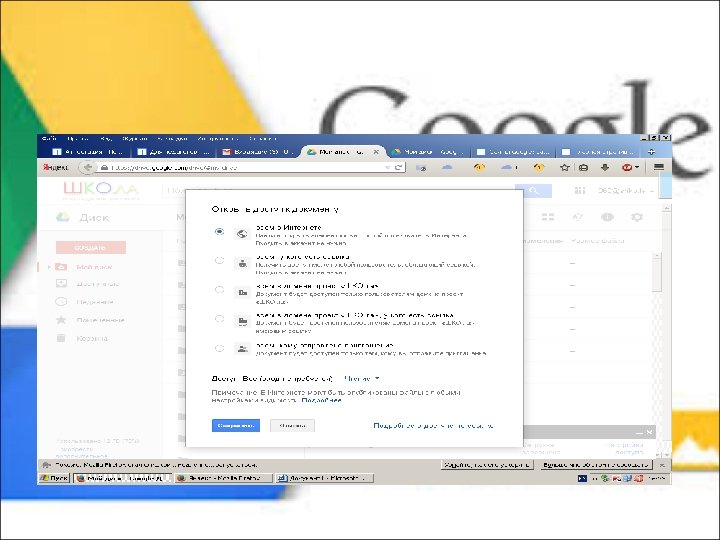
Task: Switch to the Microsoft Word taskbar item
Action: point(324,478)
